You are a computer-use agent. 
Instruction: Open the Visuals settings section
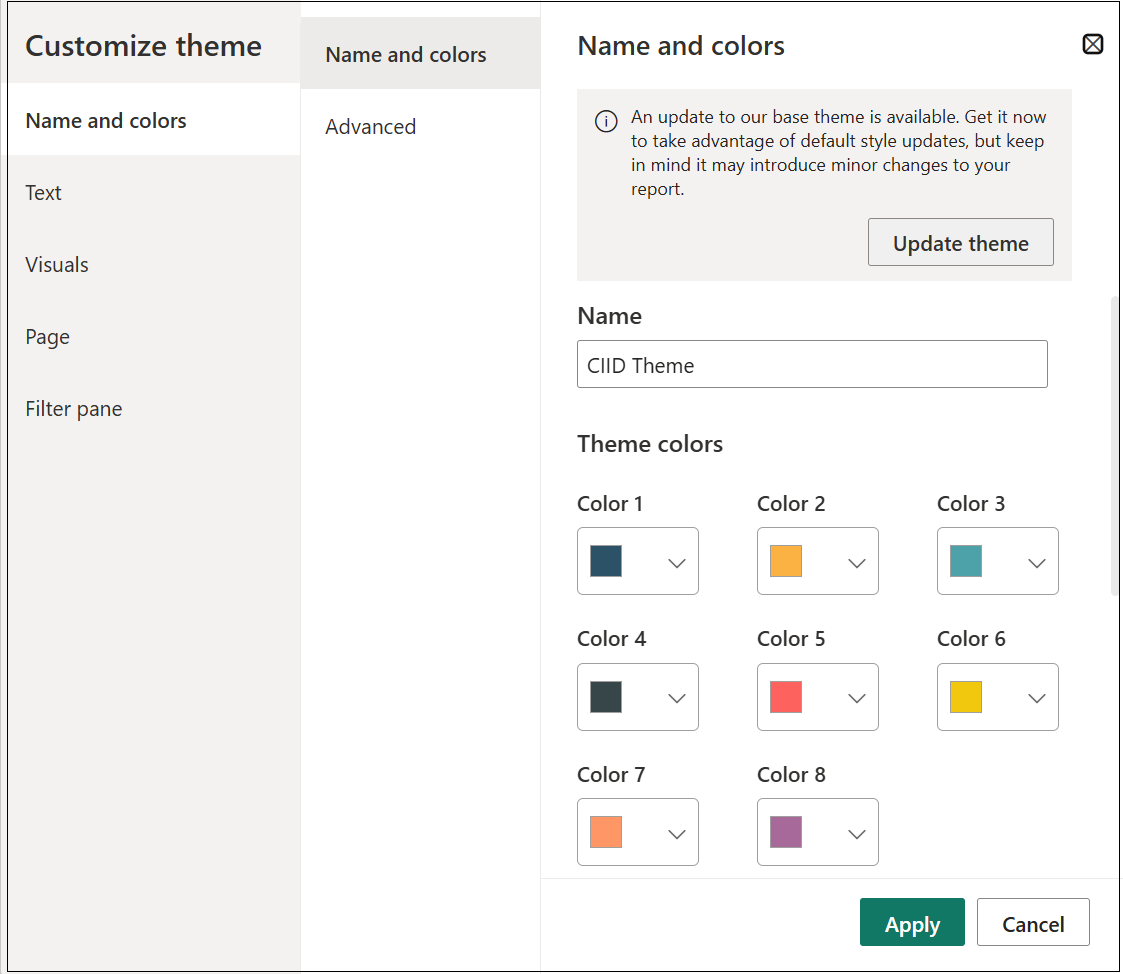[57, 265]
